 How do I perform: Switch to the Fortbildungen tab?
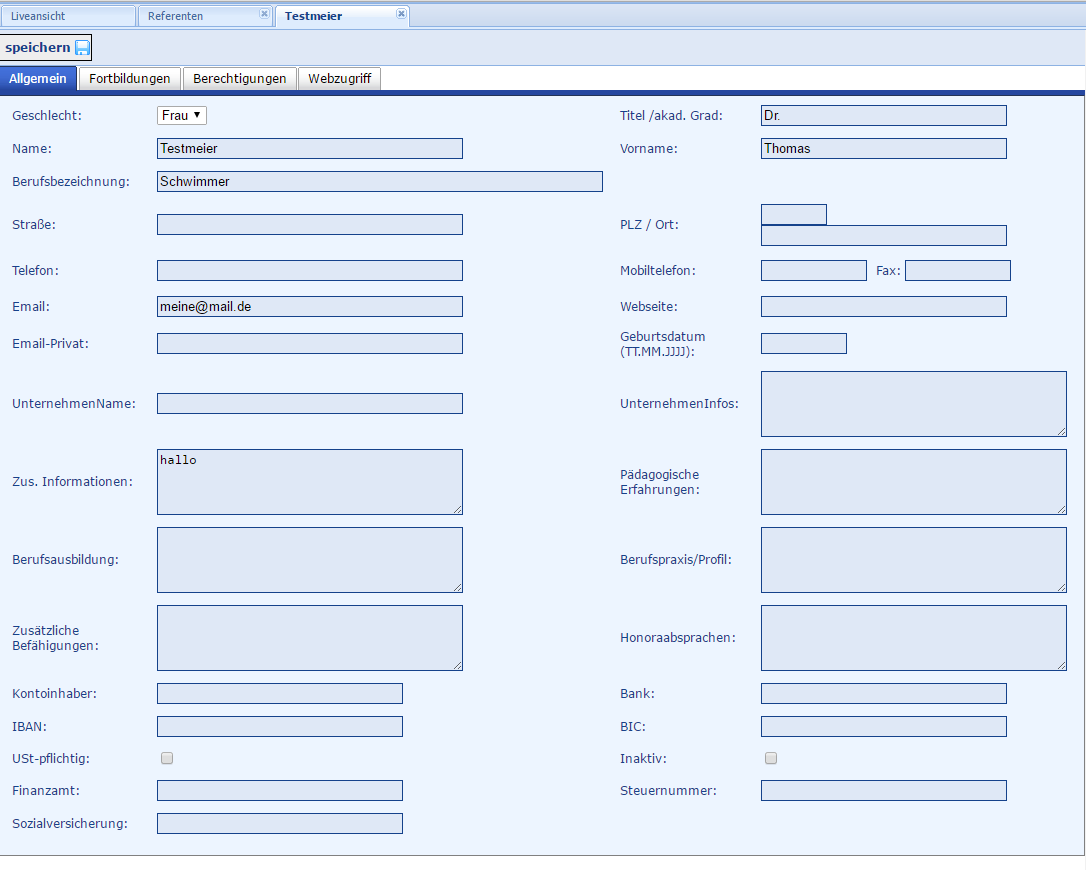(x=130, y=79)
